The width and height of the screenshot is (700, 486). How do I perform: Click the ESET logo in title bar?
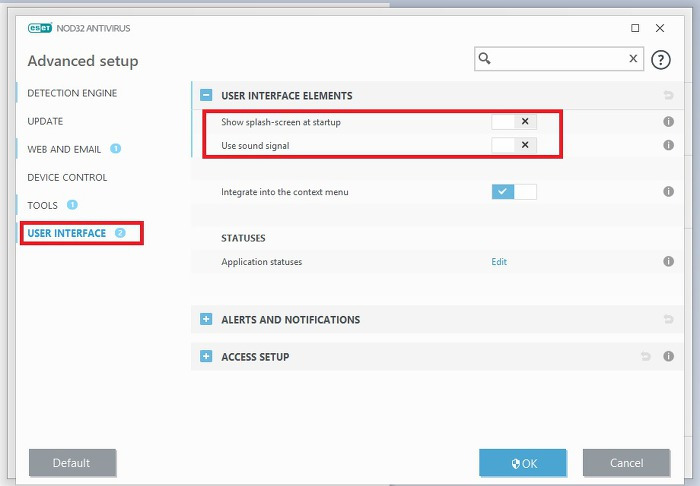[40, 28]
